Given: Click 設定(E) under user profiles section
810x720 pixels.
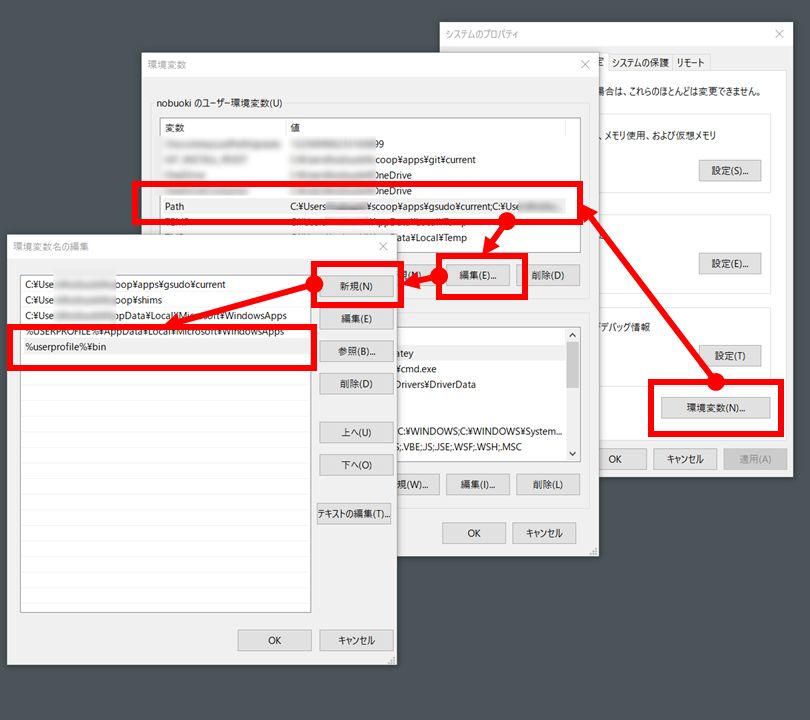Looking at the screenshot, I should [x=732, y=263].
